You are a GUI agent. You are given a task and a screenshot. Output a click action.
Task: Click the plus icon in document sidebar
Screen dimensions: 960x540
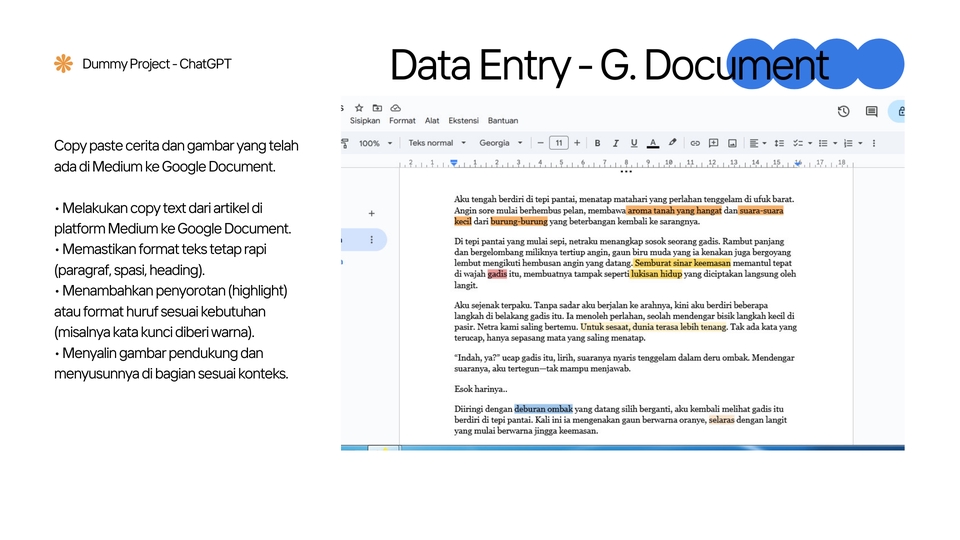pyautogui.click(x=372, y=213)
